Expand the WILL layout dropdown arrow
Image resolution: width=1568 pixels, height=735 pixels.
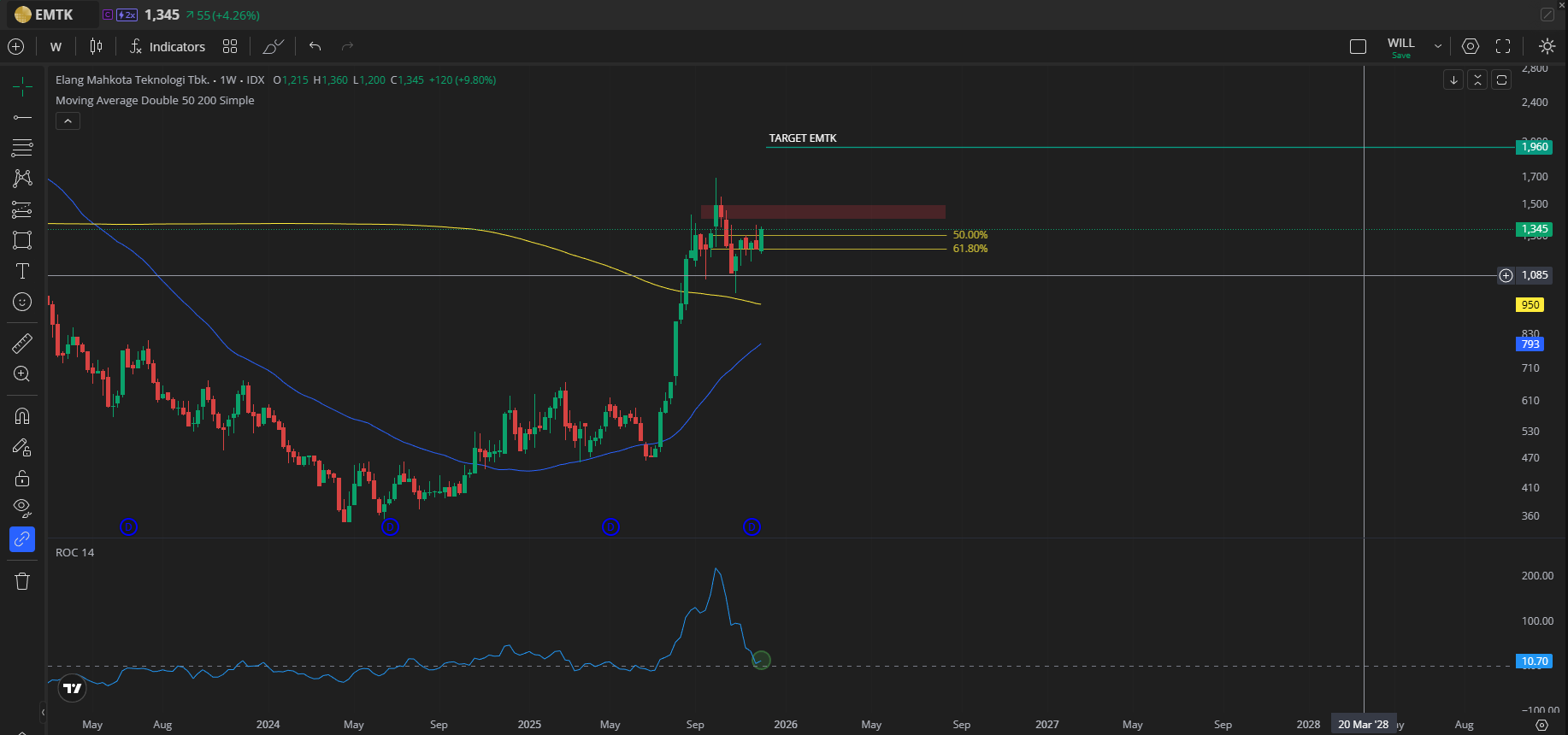tap(1438, 46)
